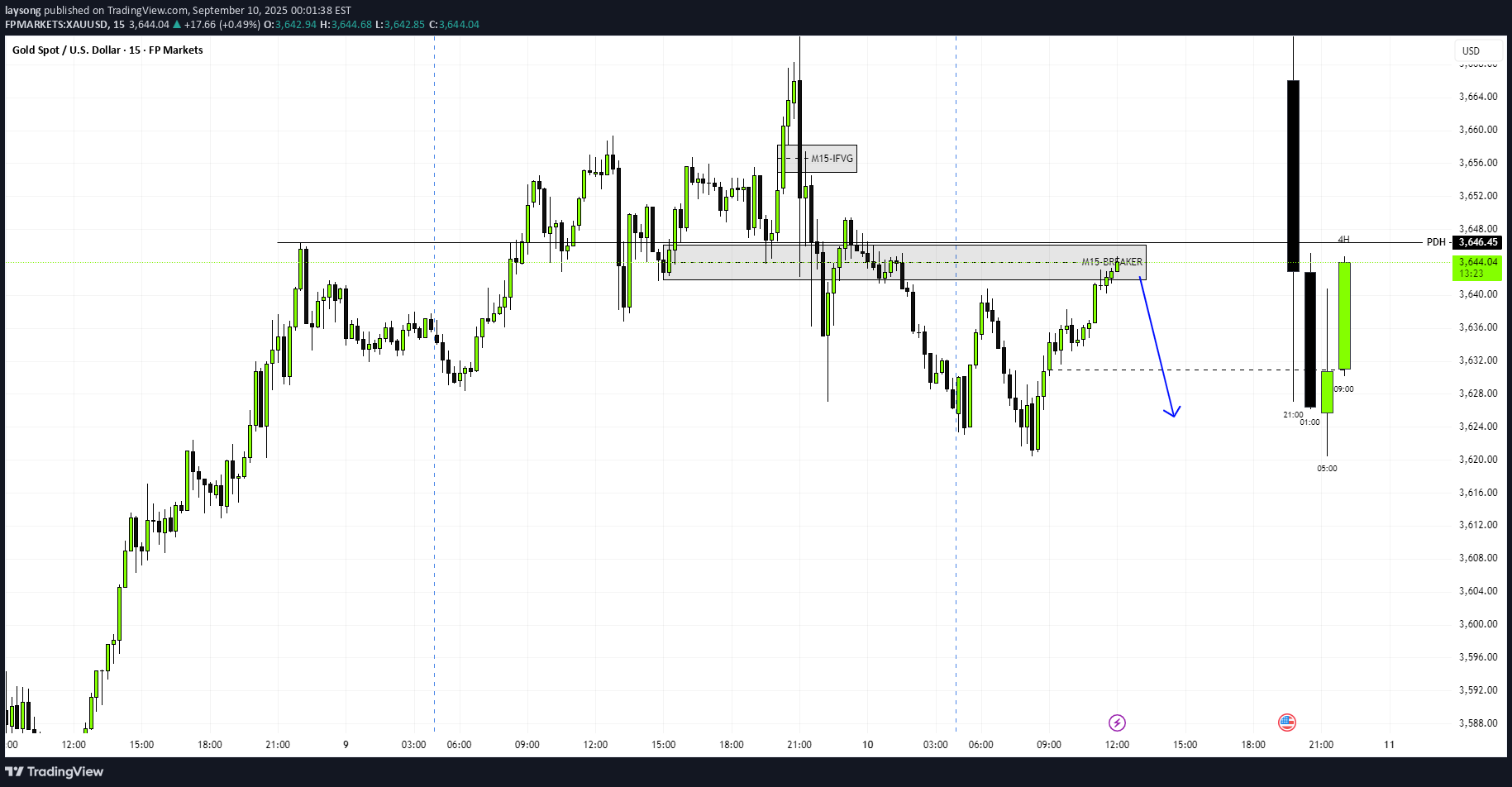1512x787 pixels.
Task: Click the TradingView logo
Action: pos(55,771)
